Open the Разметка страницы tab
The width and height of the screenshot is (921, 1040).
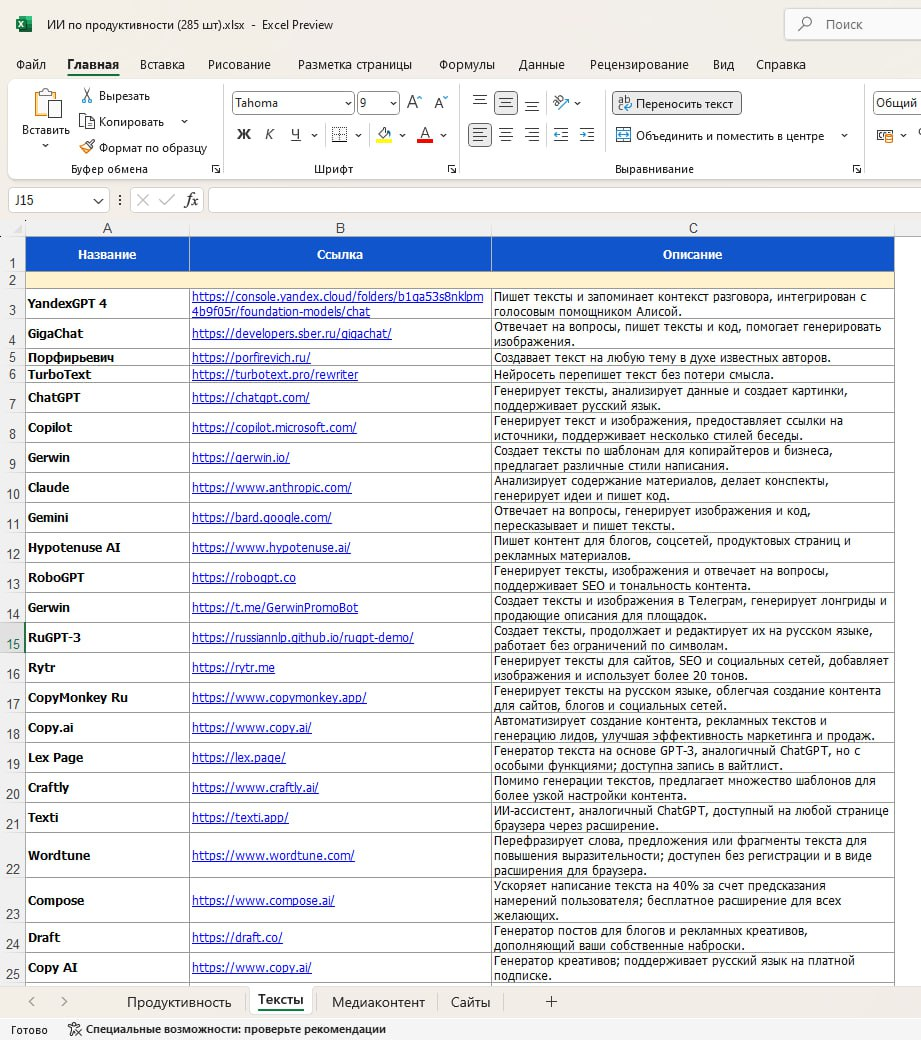point(354,64)
